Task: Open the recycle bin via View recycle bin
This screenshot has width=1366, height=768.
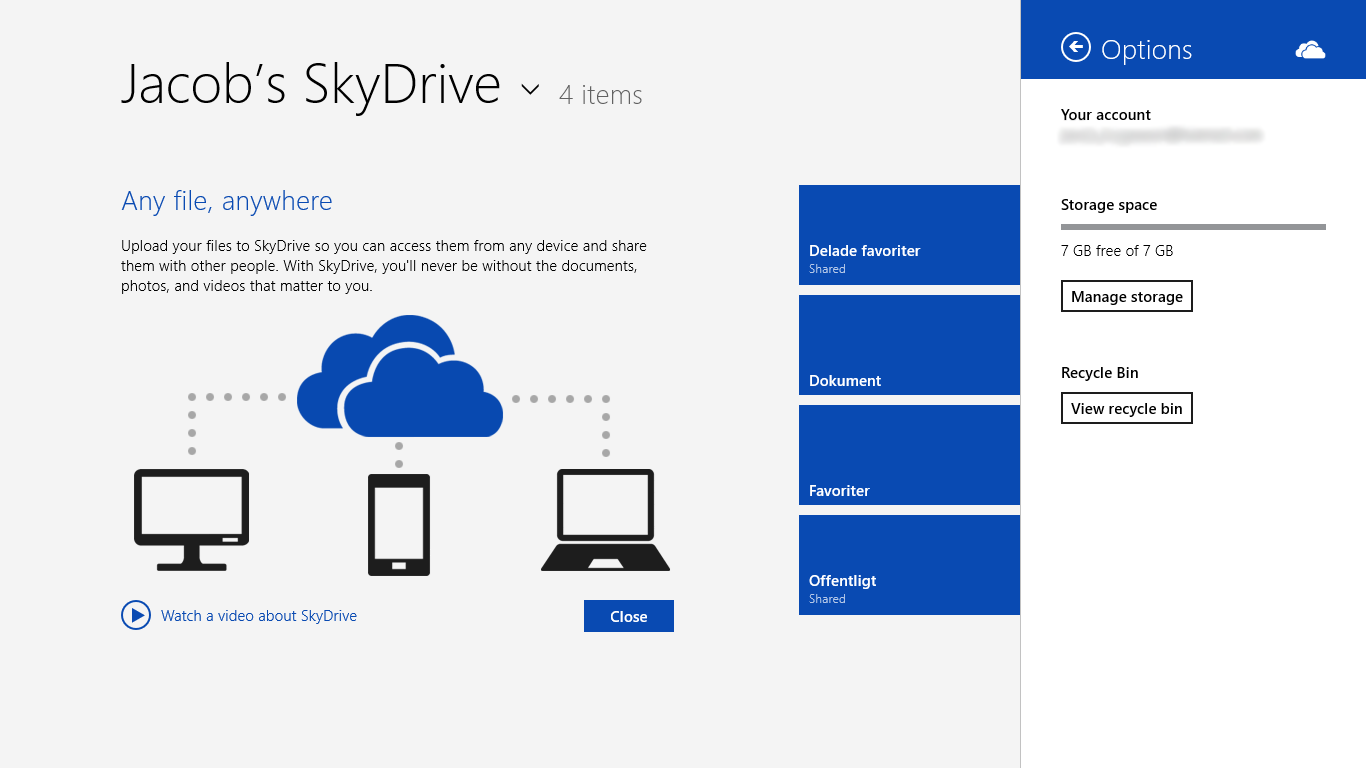Action: 1126,408
